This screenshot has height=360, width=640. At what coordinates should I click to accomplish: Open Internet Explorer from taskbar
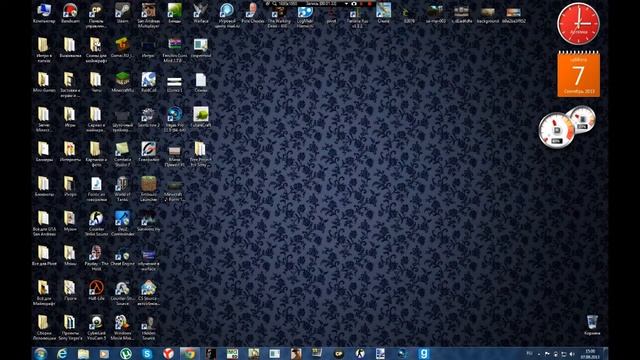(62, 353)
